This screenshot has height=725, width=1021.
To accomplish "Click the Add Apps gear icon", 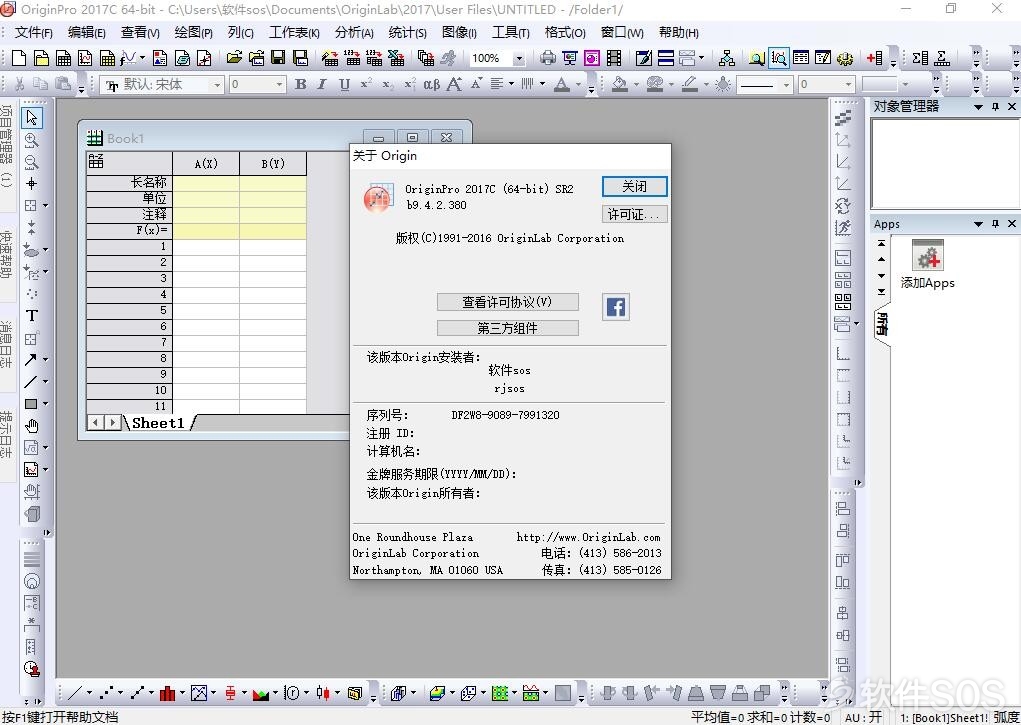I will click(x=927, y=255).
